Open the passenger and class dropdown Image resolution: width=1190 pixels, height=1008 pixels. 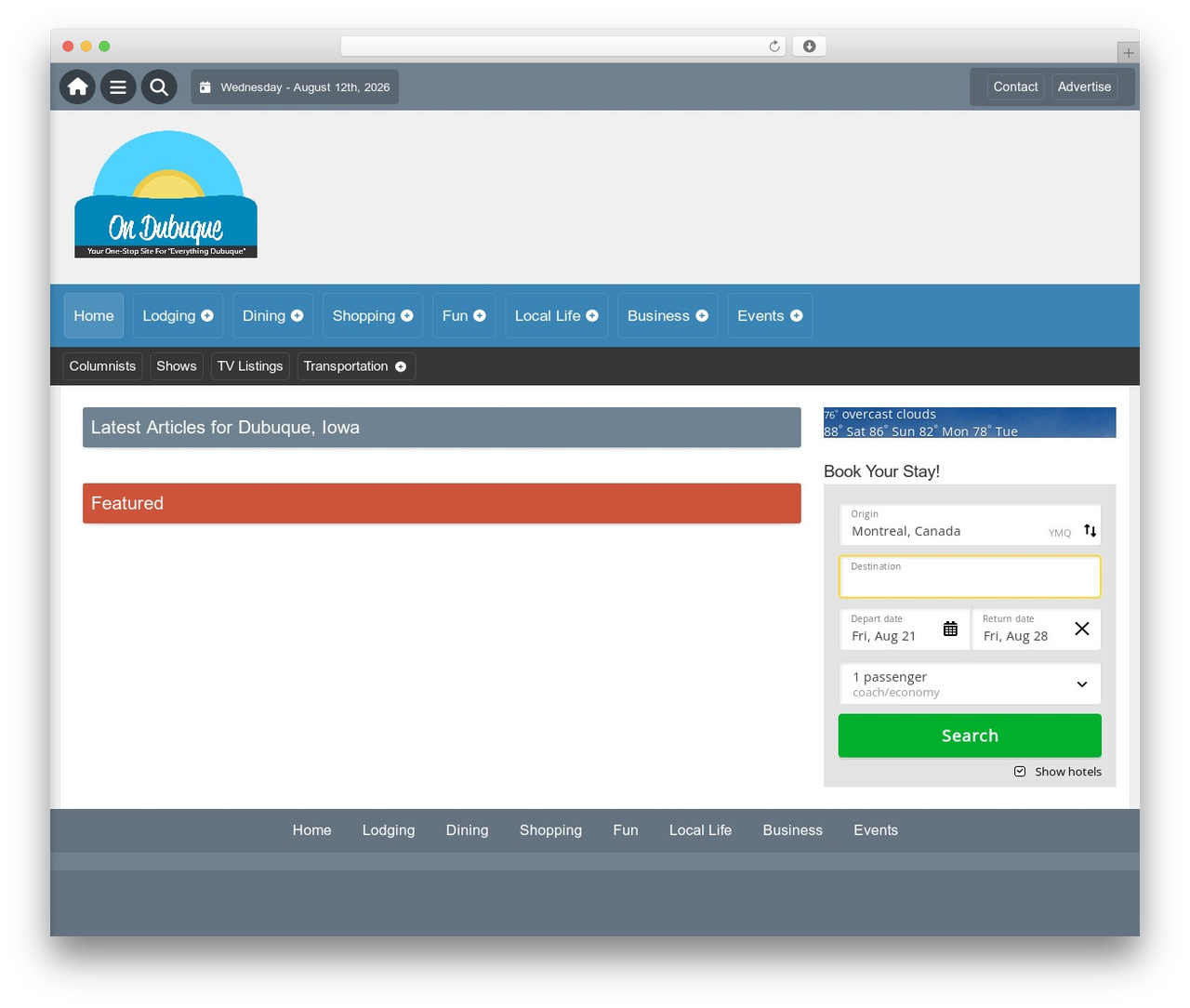(x=970, y=684)
